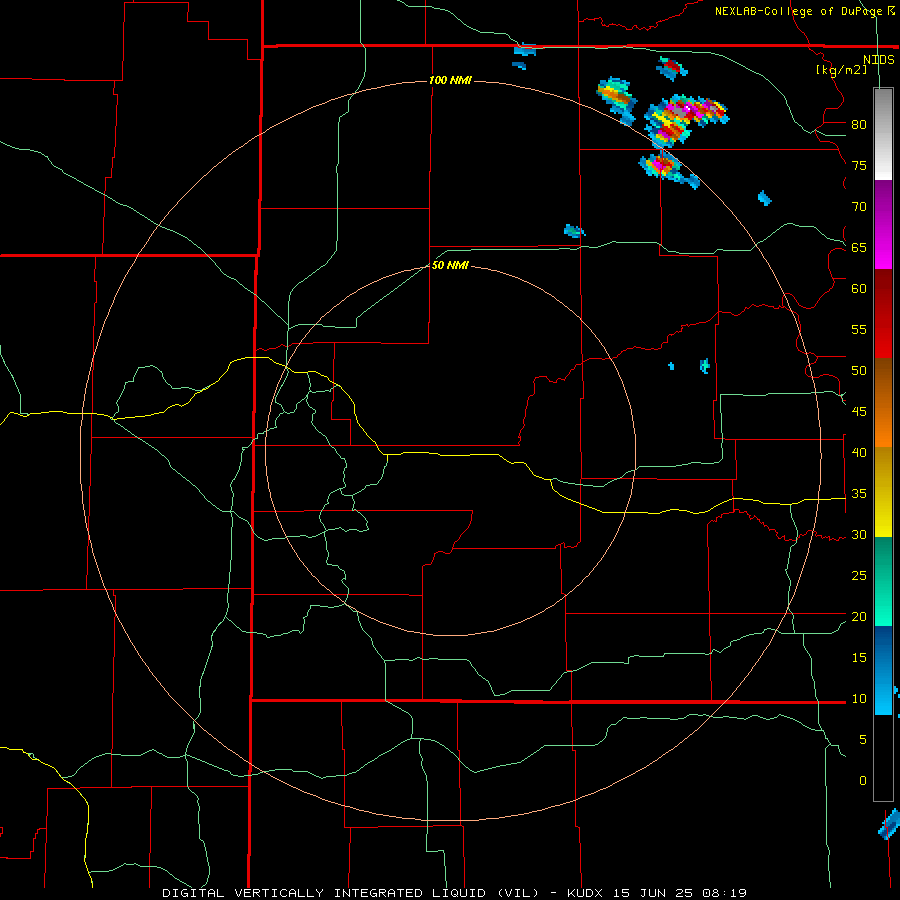Click the "60" value on the color scale
The height and width of the screenshot is (900, 900).
pos(859,289)
